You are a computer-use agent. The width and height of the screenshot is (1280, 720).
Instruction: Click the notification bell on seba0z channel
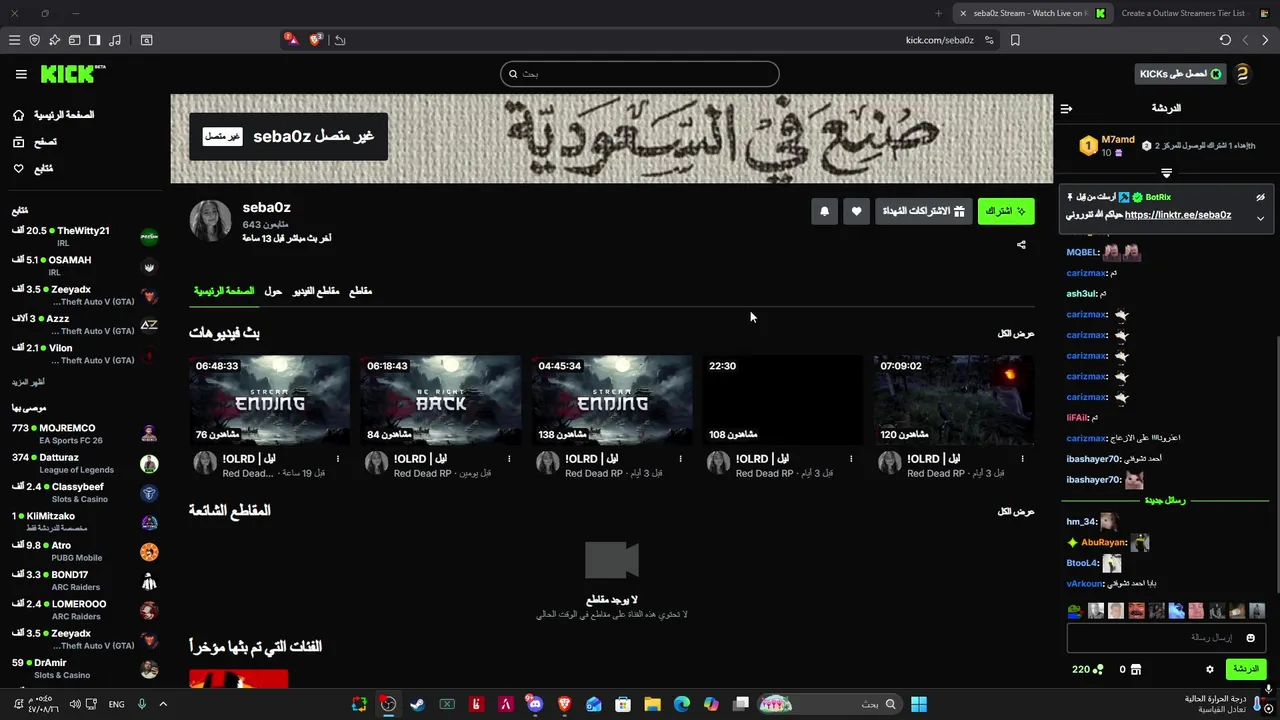(824, 211)
